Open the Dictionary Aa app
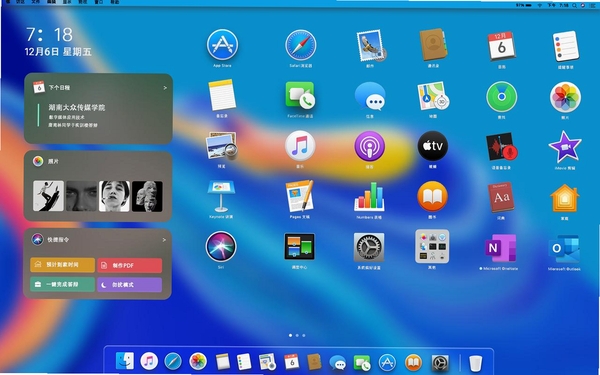 click(501, 197)
